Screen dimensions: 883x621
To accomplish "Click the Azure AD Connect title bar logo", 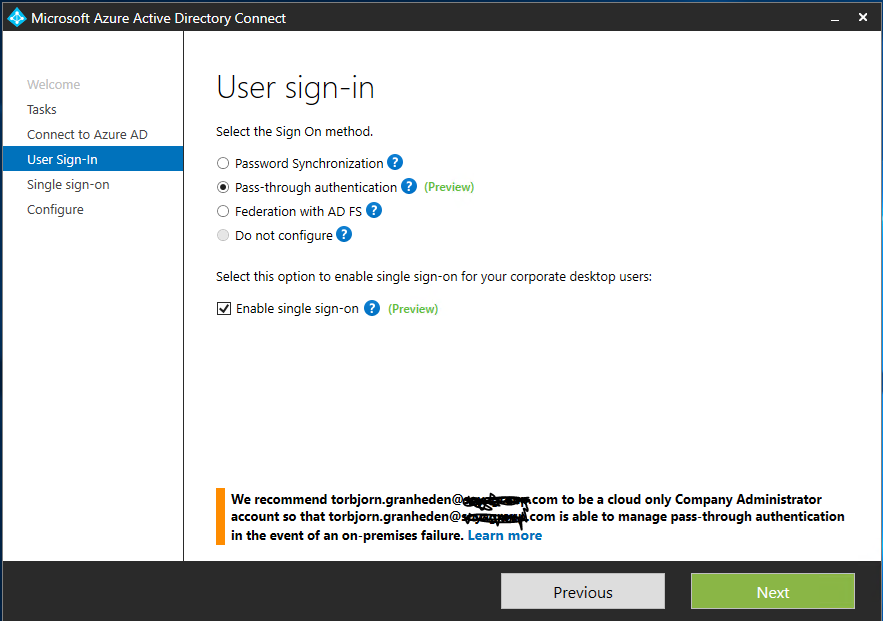I will (x=17, y=17).
